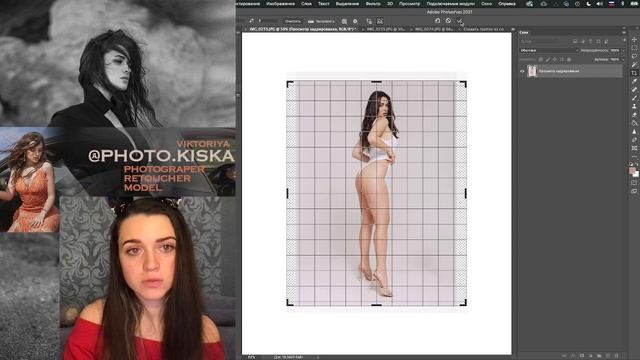Click the content-aware fill icon in options
The image size is (640, 360).
click(x=380, y=21)
